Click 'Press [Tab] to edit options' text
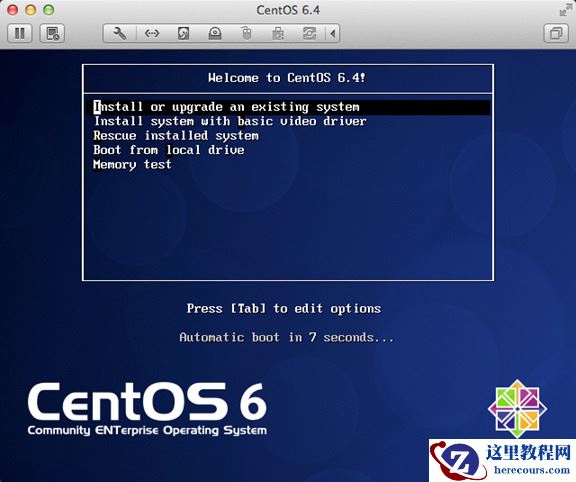Screen dimensions: 576x482 click(284, 308)
